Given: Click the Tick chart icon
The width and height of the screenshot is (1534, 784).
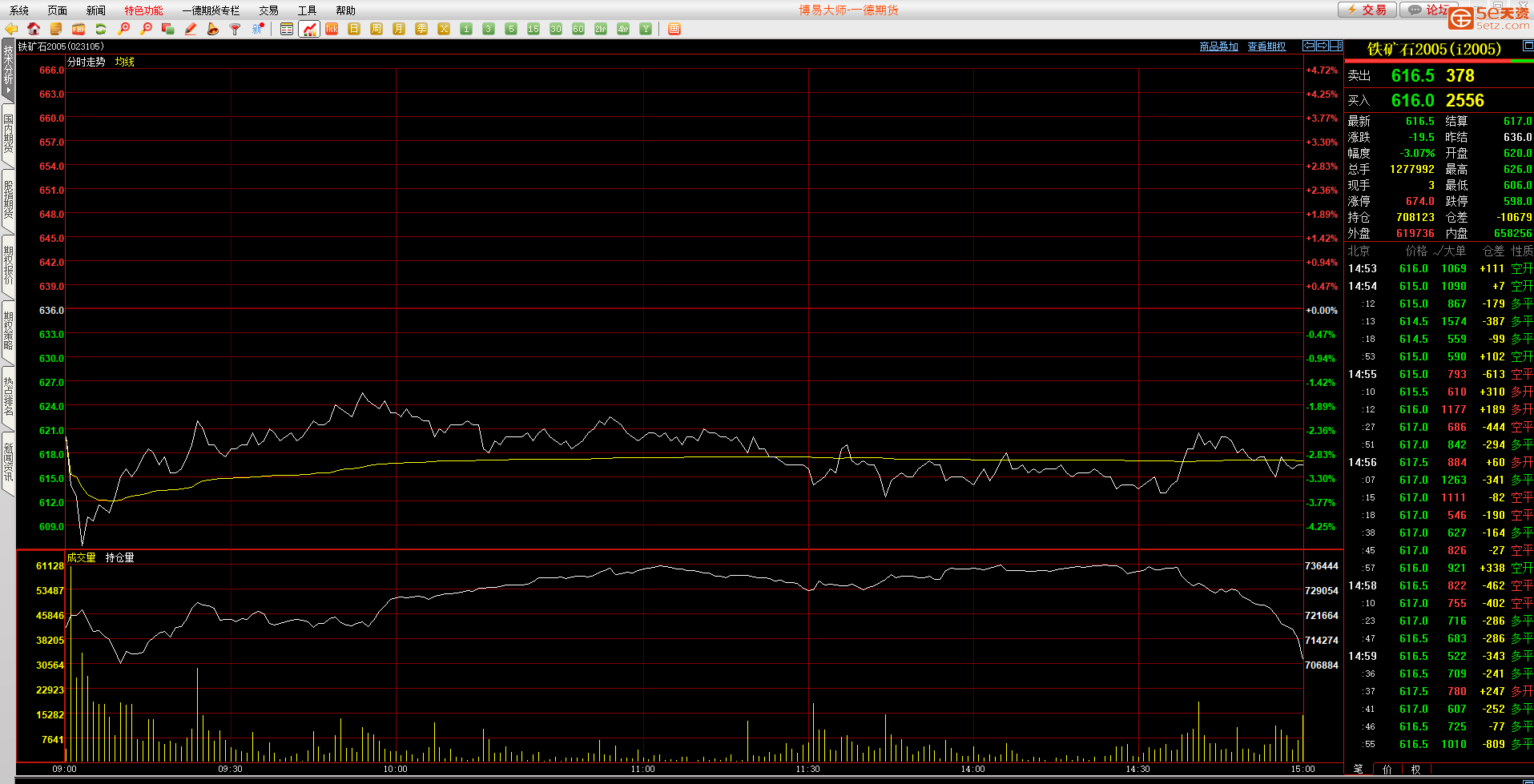Looking at the screenshot, I should [x=332, y=29].
